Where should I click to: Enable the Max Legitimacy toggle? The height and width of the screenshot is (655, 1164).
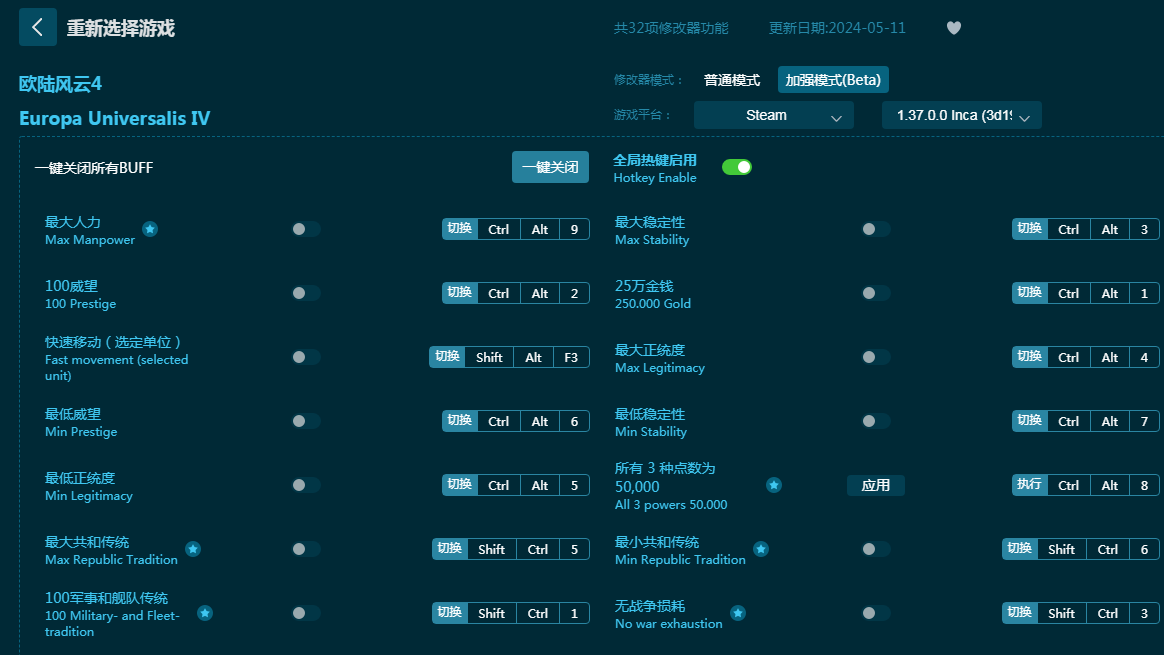pos(876,356)
